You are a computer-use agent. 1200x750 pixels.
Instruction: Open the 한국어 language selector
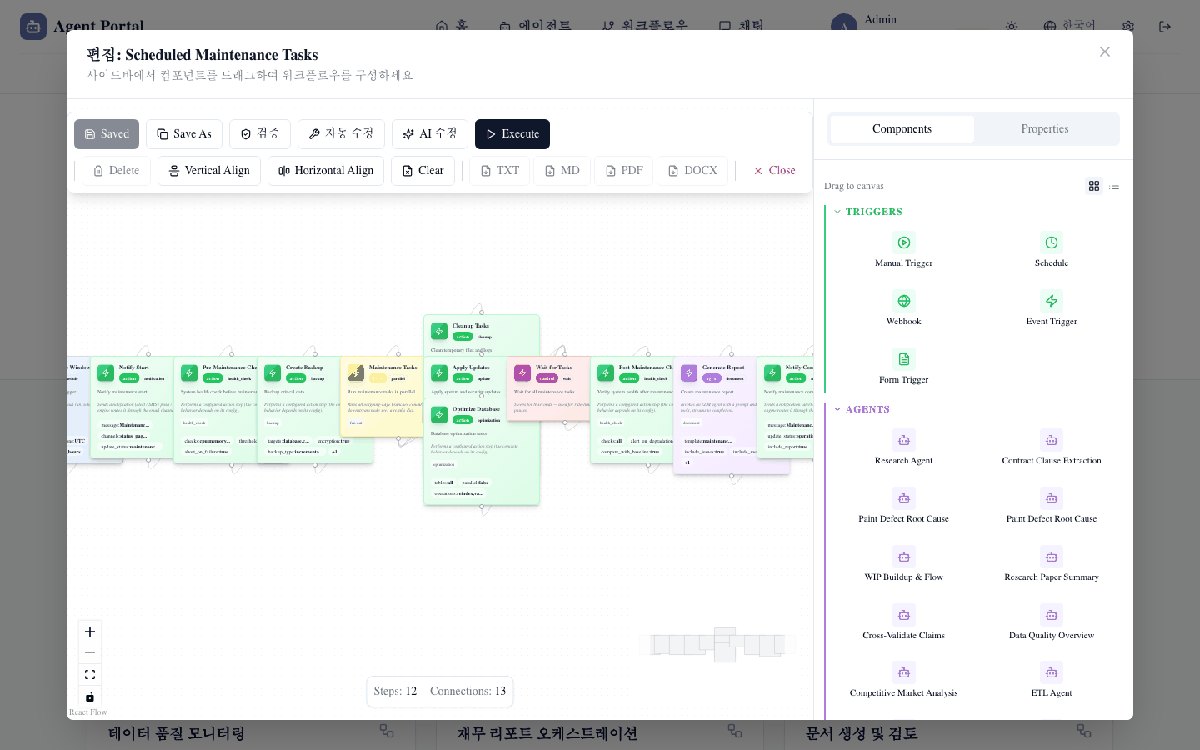click(x=1069, y=26)
